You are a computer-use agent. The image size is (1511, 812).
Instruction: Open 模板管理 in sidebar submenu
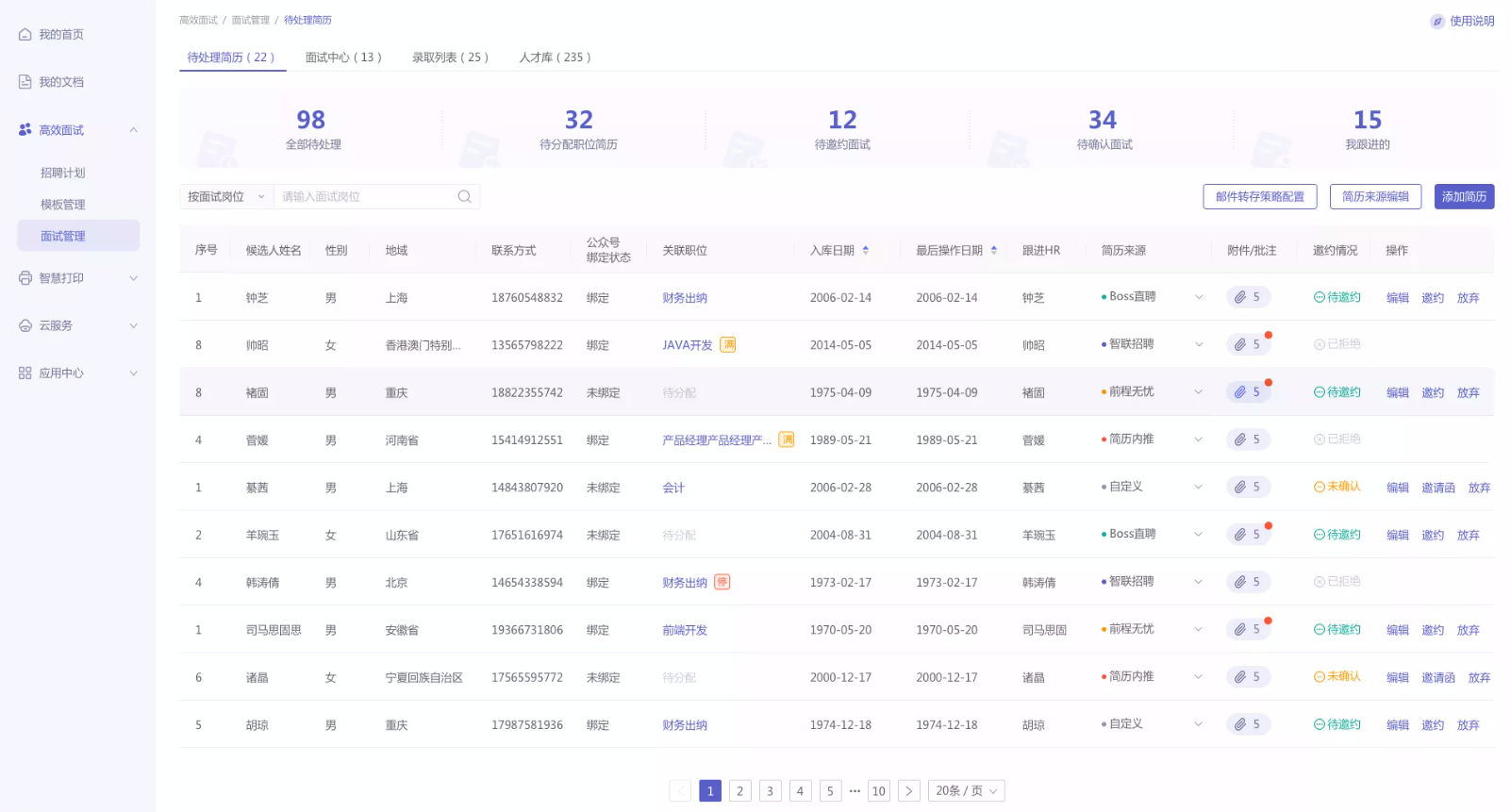coord(63,205)
